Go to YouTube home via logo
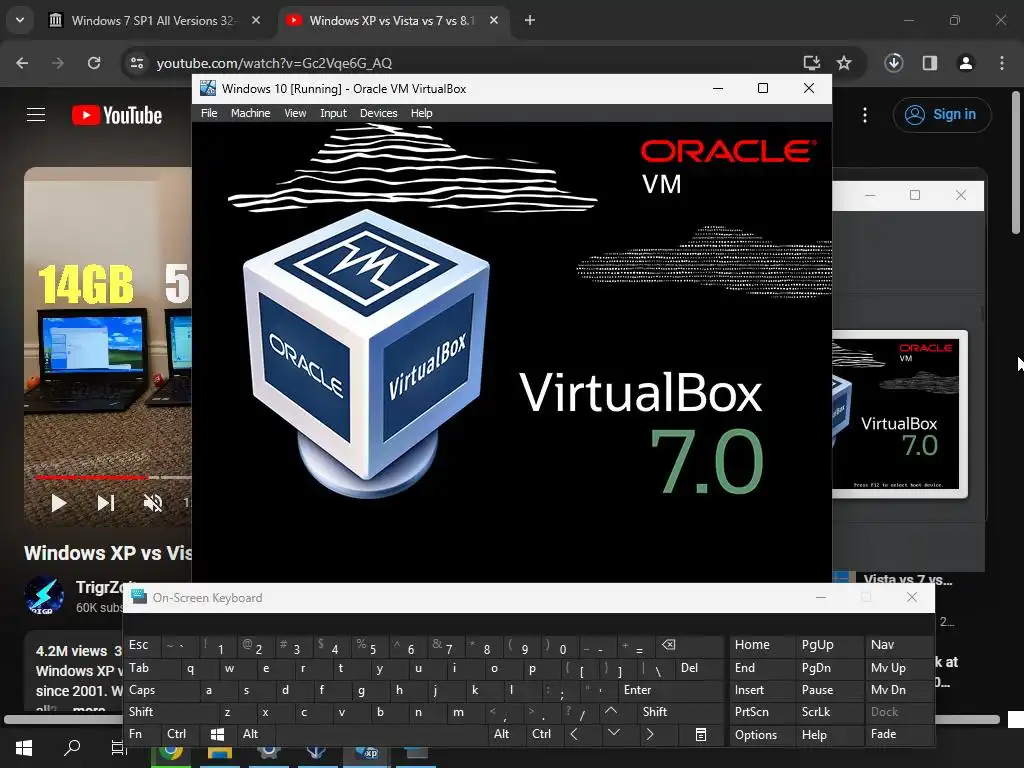Viewport: 1024px width, 768px height. (117, 115)
